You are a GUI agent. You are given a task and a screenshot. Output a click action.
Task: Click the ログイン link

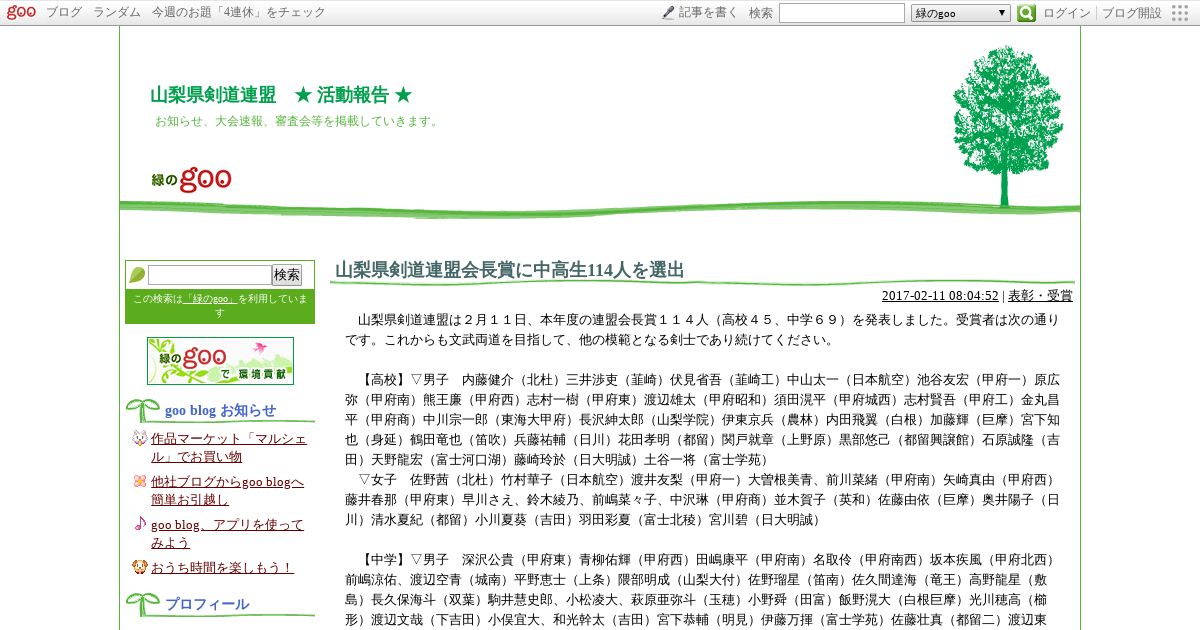tap(1067, 13)
